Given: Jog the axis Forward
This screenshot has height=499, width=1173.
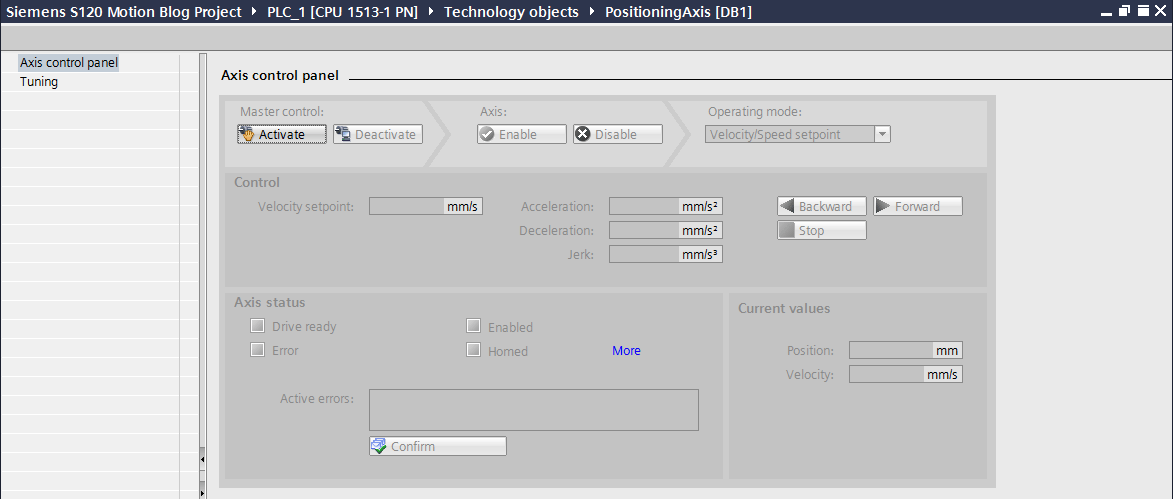Looking at the screenshot, I should pyautogui.click(x=918, y=206).
